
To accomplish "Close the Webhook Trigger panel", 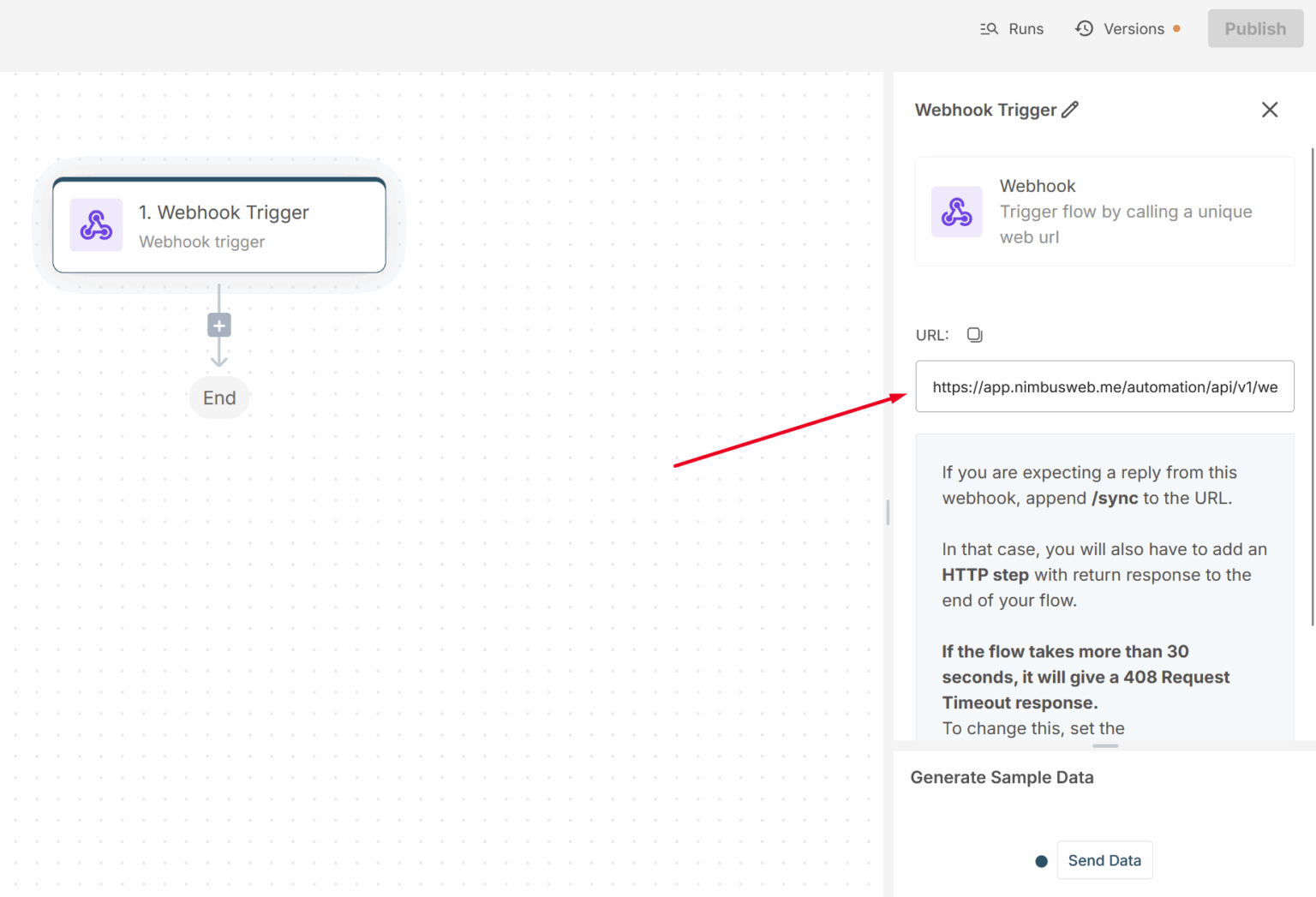I will (1270, 110).
